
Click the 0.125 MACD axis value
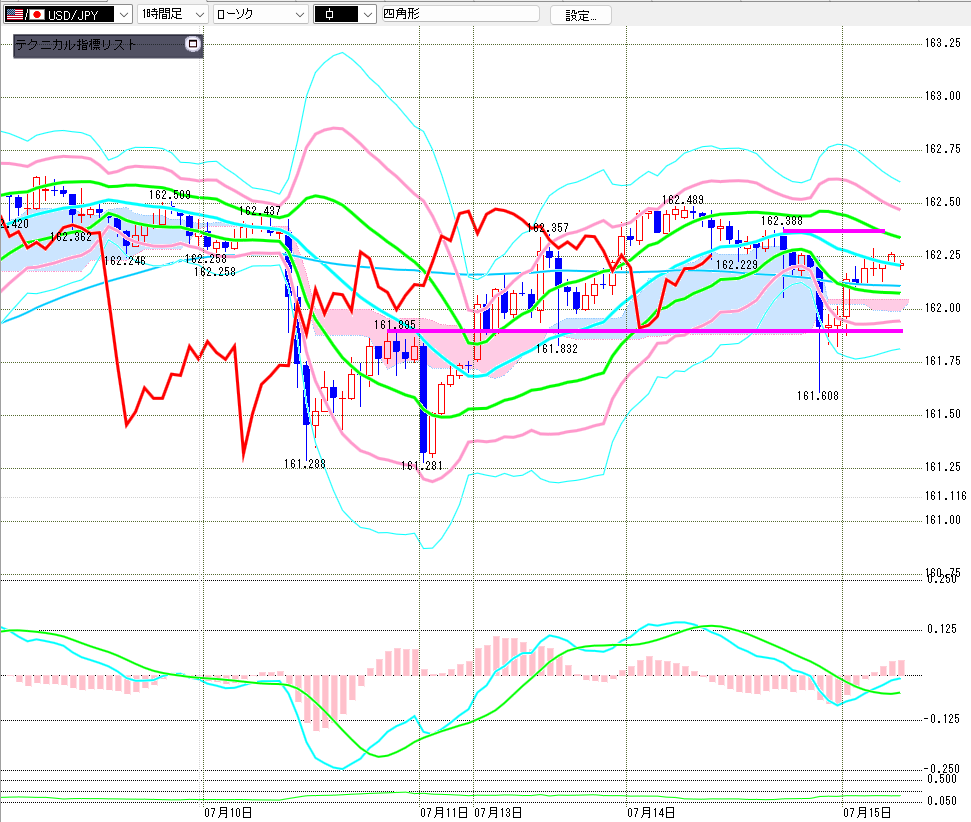[942, 629]
